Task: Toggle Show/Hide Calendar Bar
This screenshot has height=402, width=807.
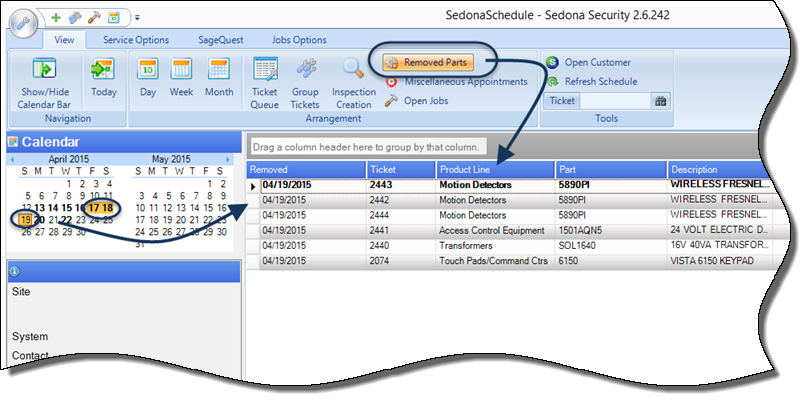Action: tap(44, 82)
